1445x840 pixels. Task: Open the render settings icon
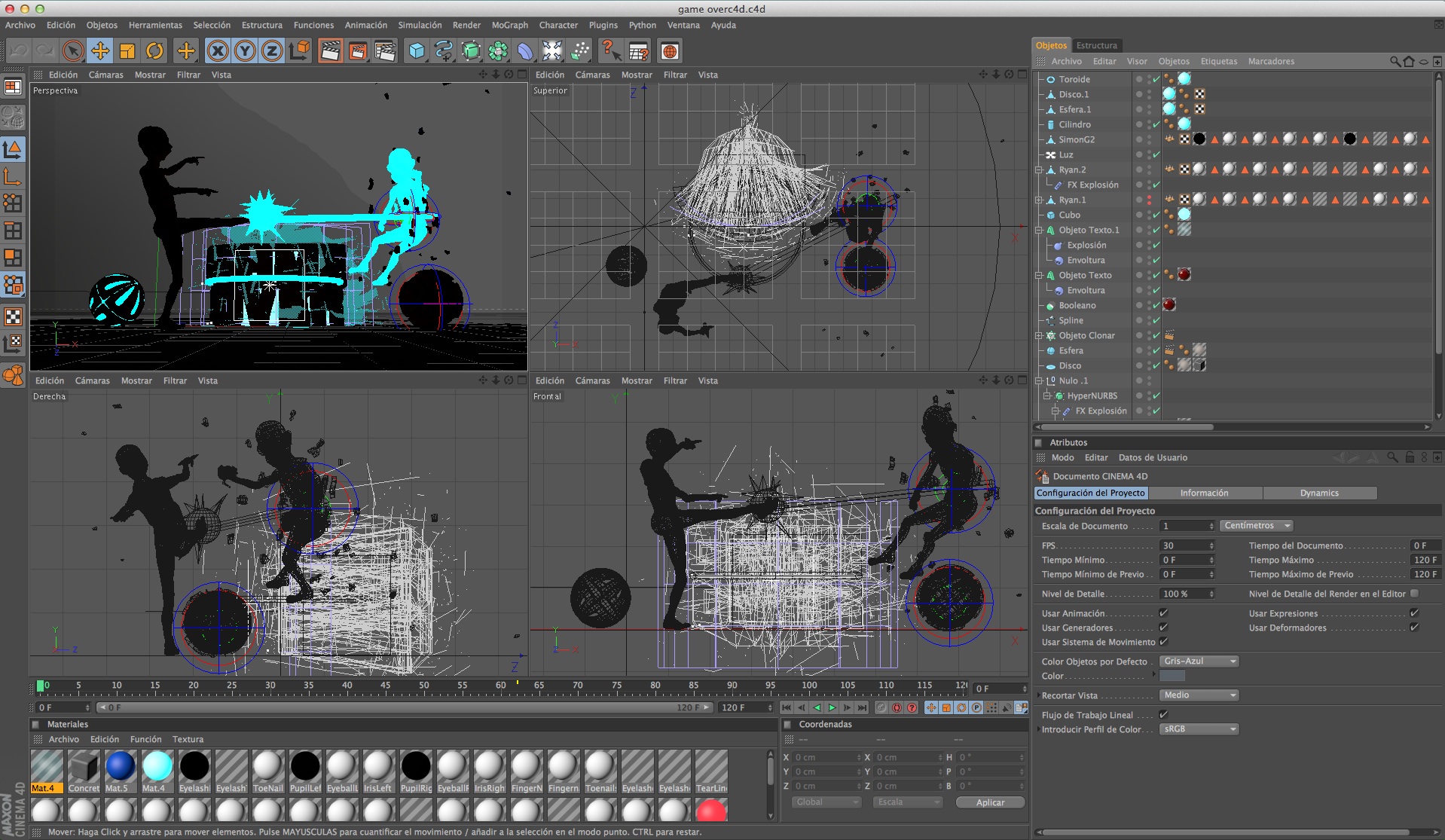[384, 51]
